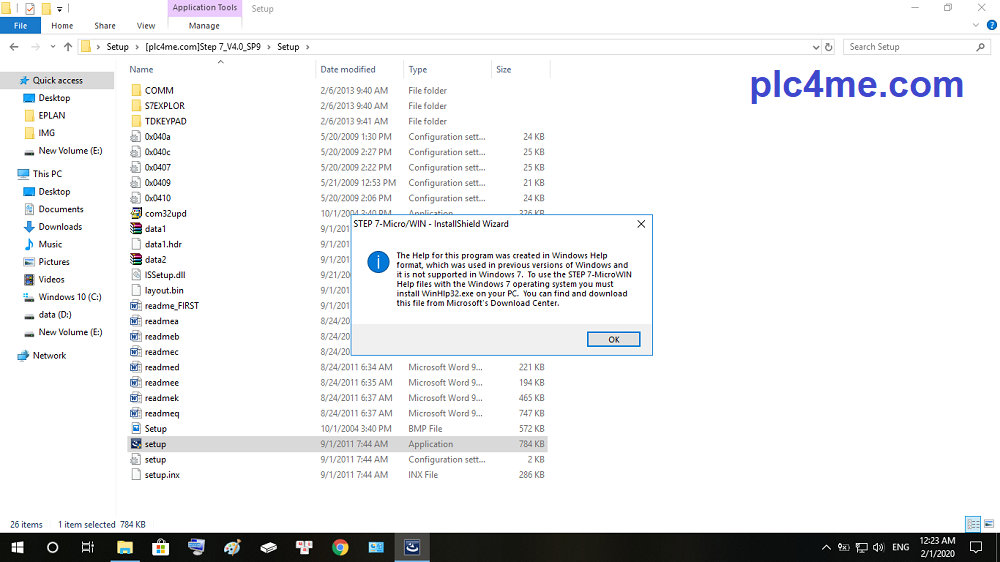
Task: Open Task View on the taskbar
Action: pos(88,547)
